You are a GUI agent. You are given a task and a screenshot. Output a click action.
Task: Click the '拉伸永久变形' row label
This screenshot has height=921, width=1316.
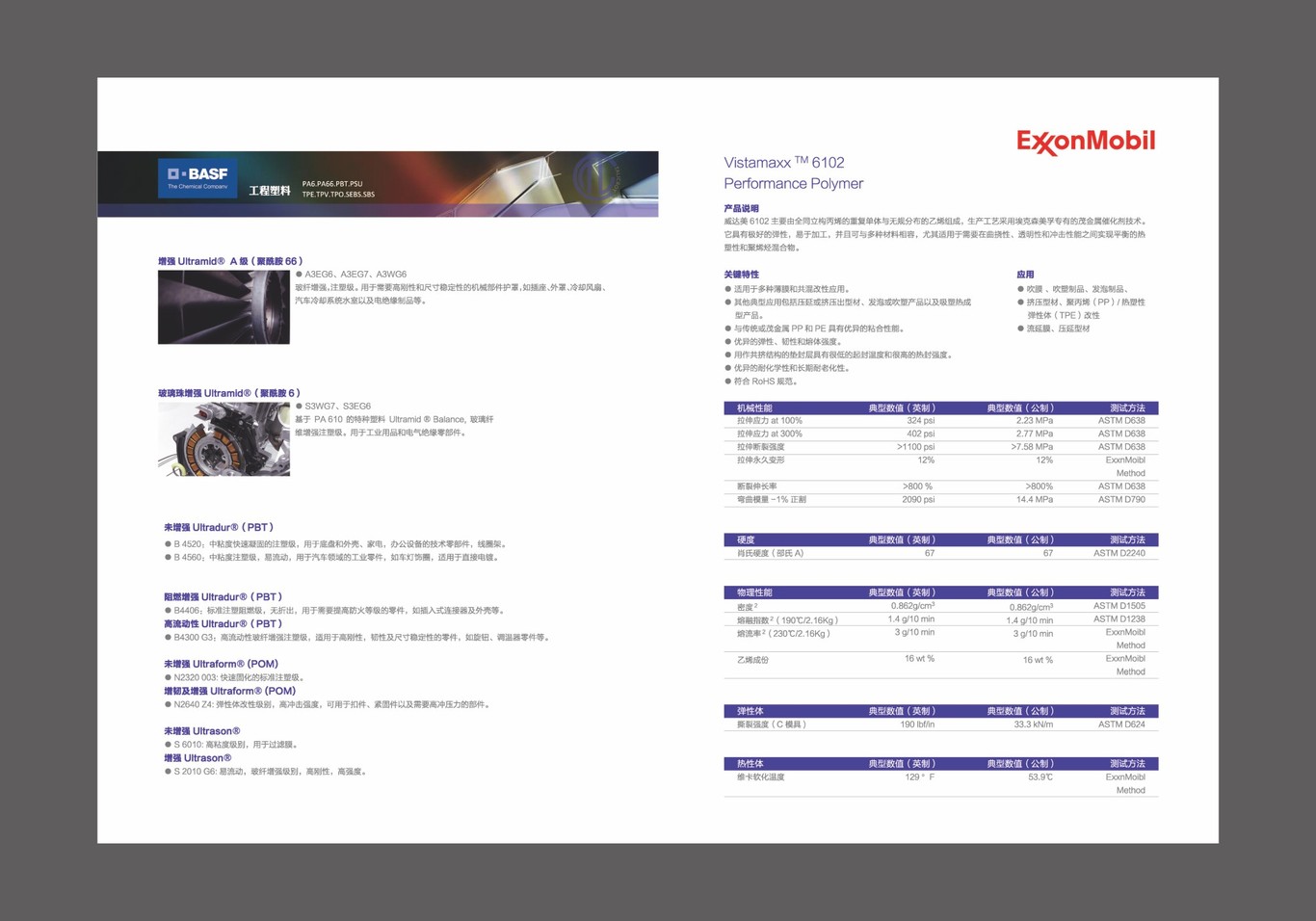pyautogui.click(x=761, y=461)
